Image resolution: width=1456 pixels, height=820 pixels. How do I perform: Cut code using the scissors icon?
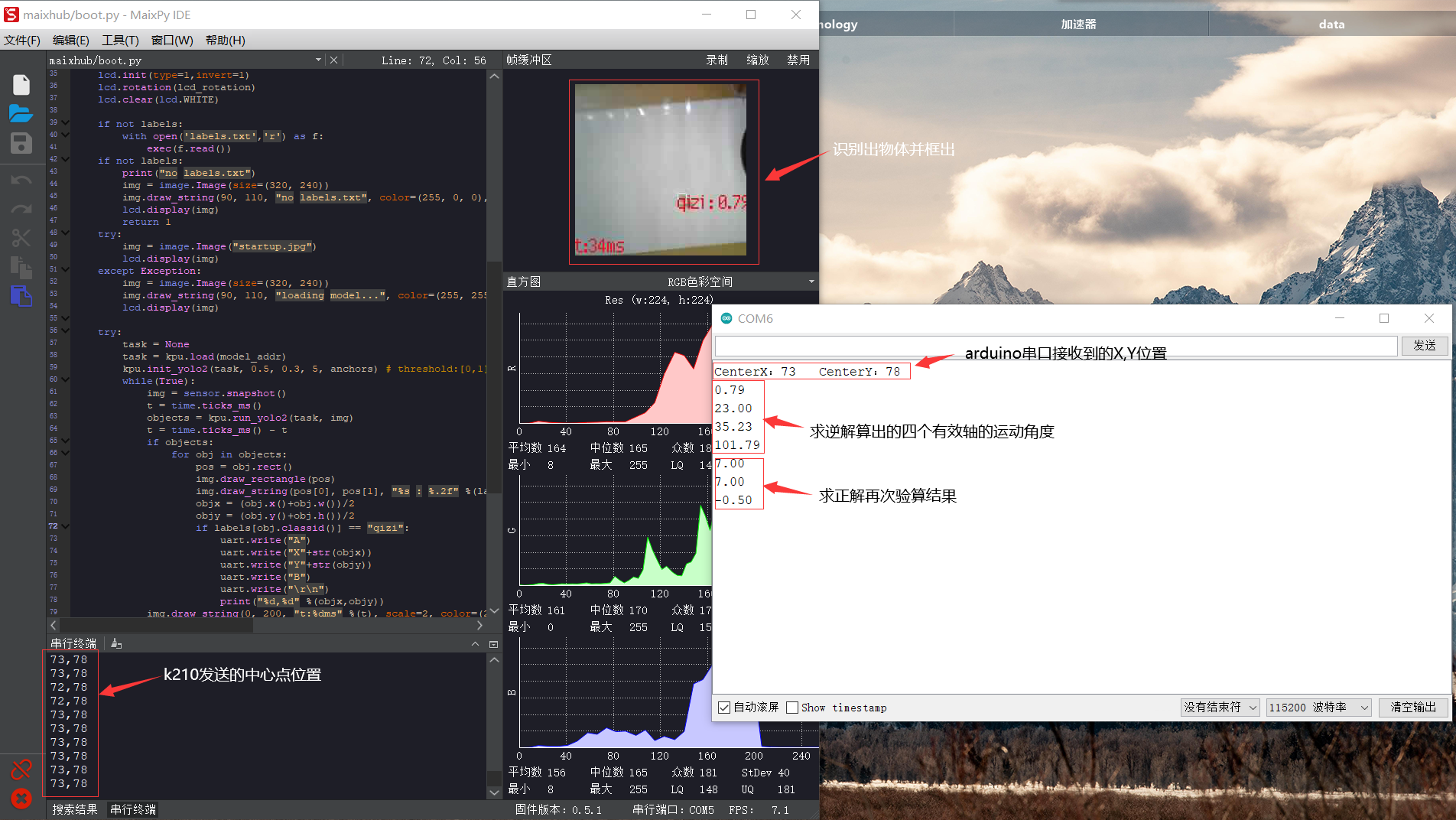point(21,238)
